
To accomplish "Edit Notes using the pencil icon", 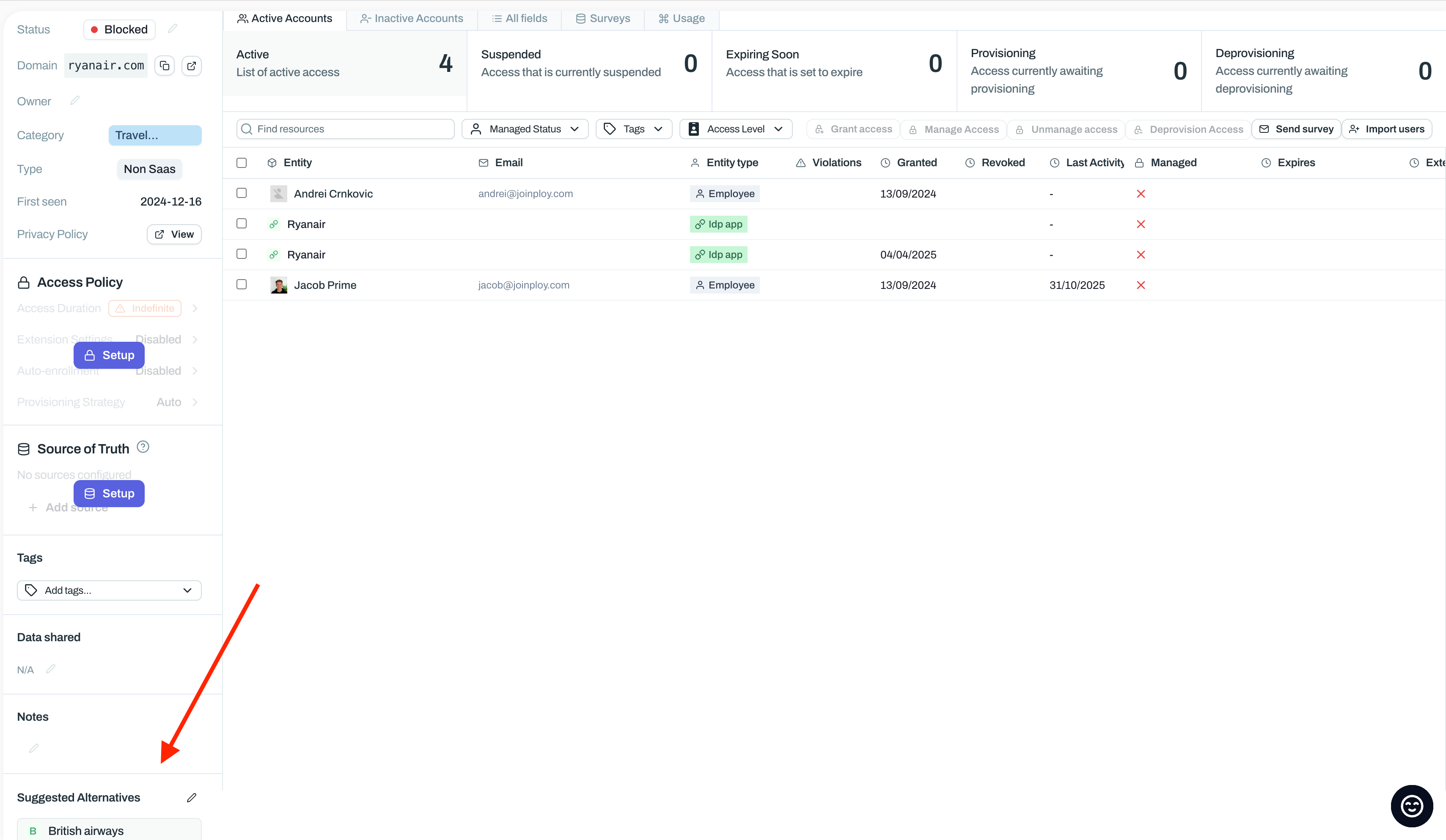I will pyautogui.click(x=34, y=748).
